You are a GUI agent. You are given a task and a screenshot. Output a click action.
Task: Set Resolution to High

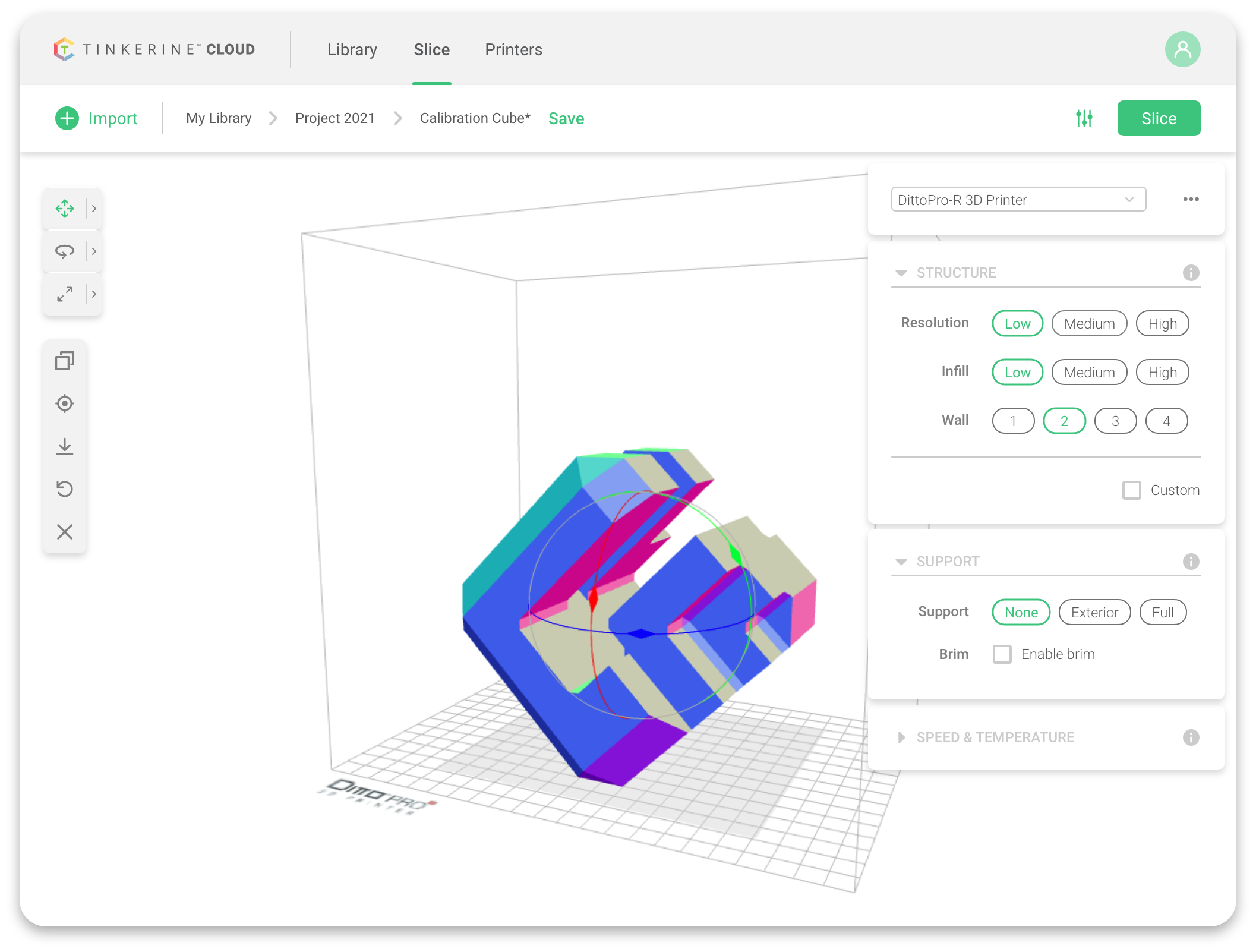[x=1162, y=324]
